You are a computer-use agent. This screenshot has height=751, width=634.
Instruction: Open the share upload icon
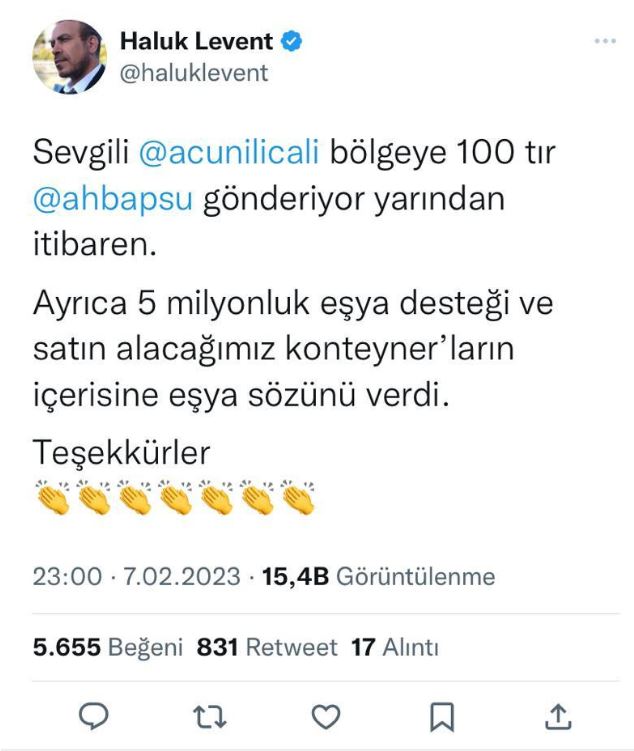pyautogui.click(x=558, y=717)
